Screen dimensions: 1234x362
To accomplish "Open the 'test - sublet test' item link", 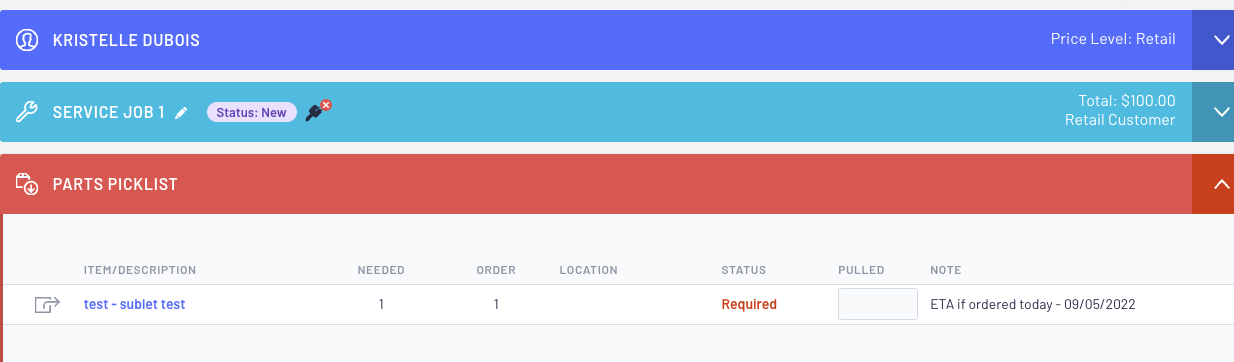I will (135, 304).
